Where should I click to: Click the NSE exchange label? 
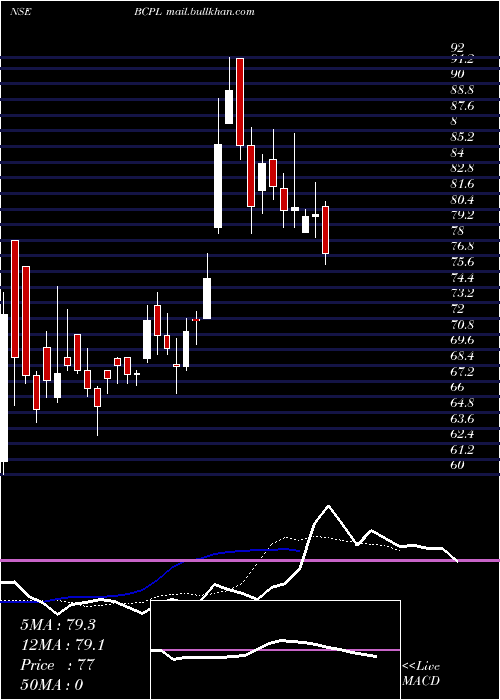point(21,12)
